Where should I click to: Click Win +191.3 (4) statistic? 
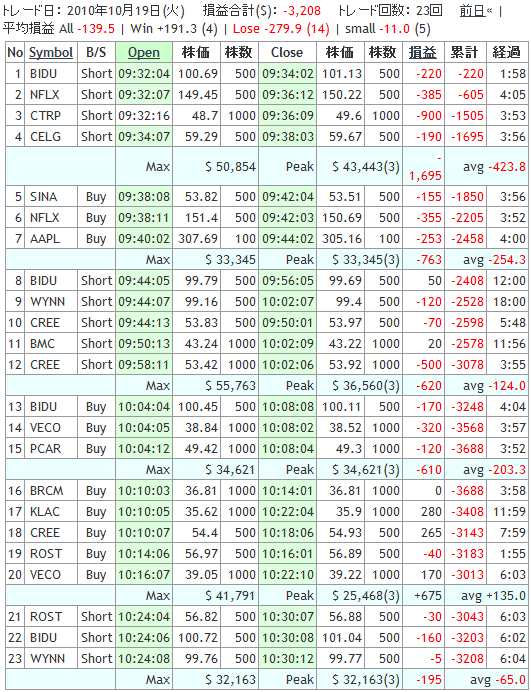[174, 29]
